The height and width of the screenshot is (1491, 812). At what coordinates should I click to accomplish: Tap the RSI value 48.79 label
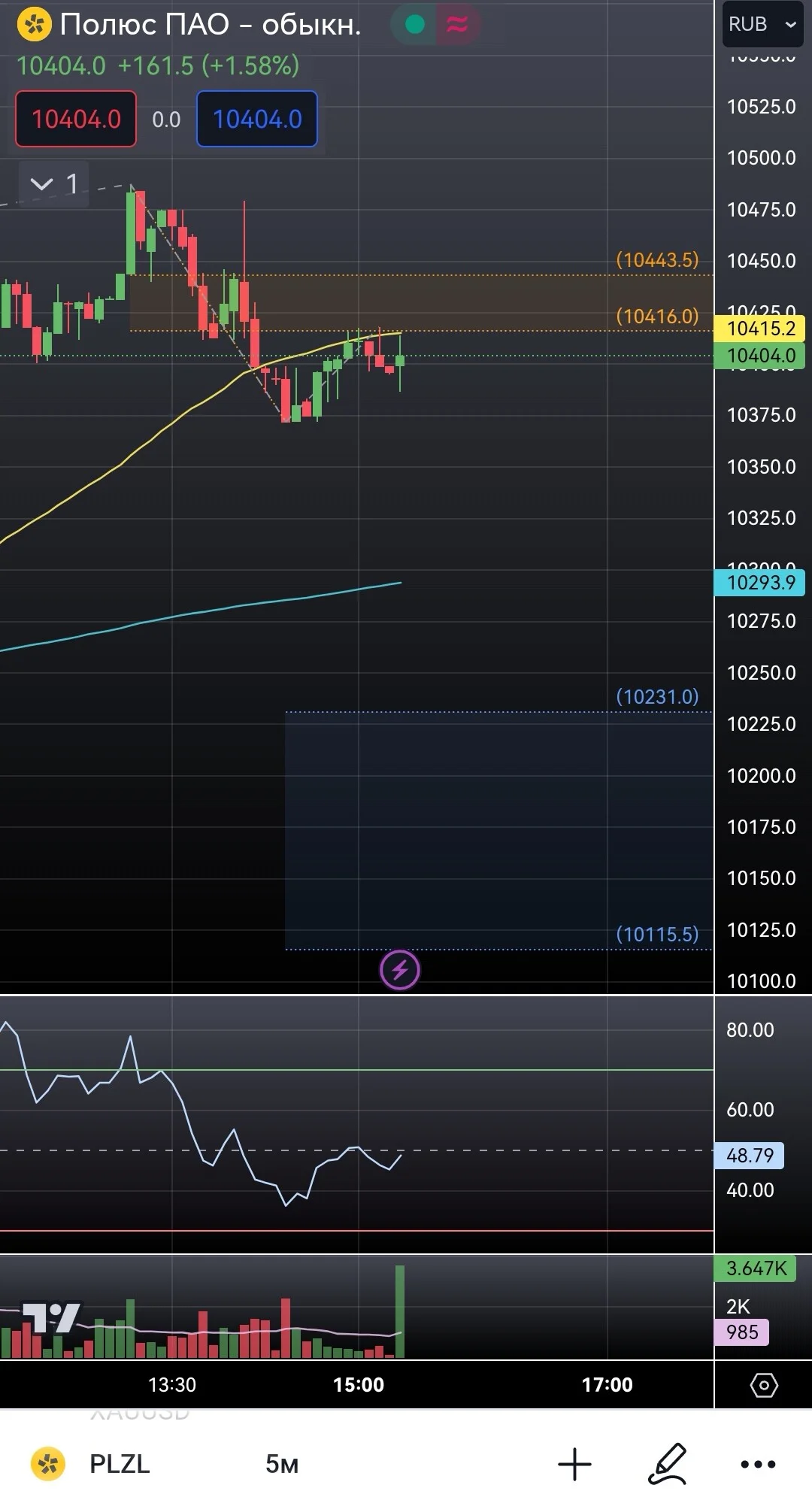coord(750,1155)
